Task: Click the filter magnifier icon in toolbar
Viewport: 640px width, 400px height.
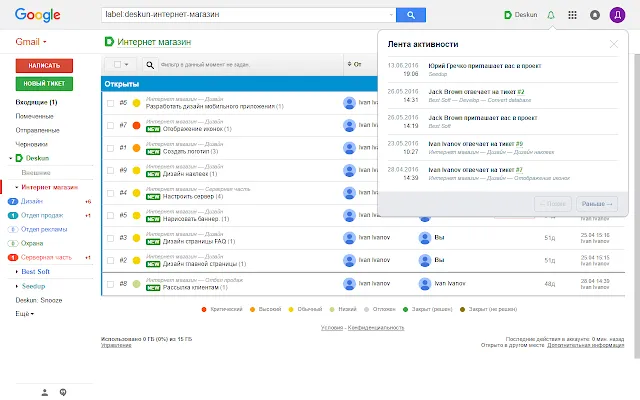Action: tap(150, 64)
